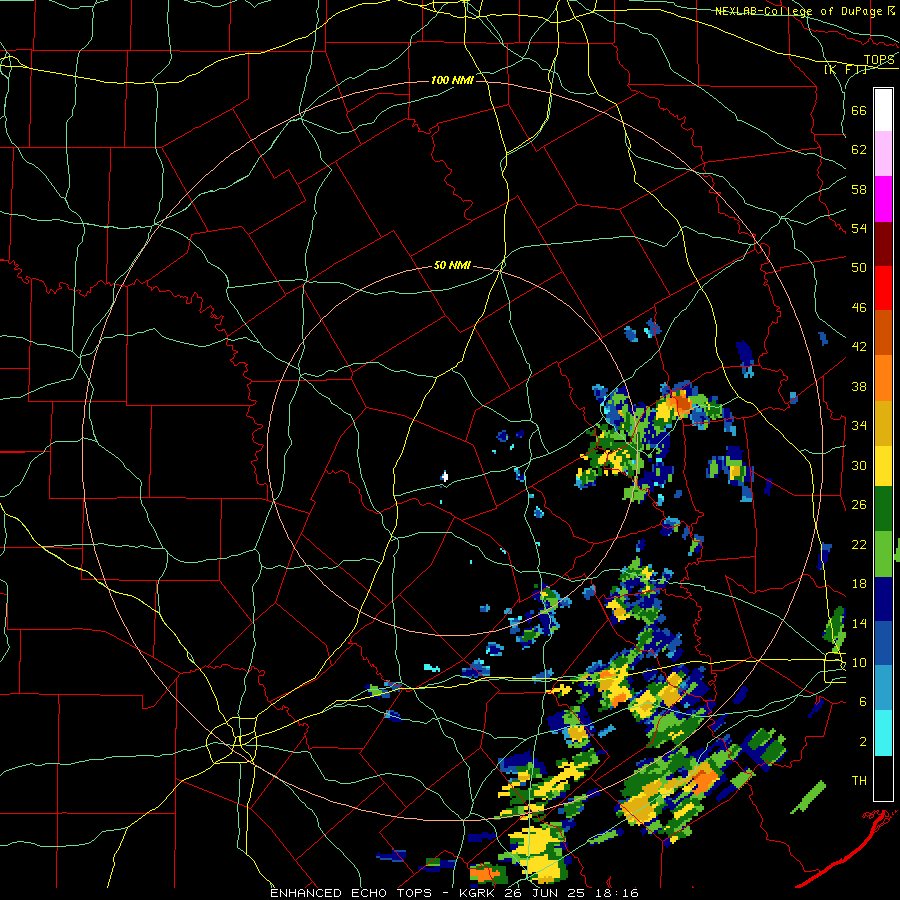Screen dimensions: 900x900
Task: Click the 14 legend value
Action: point(859,623)
